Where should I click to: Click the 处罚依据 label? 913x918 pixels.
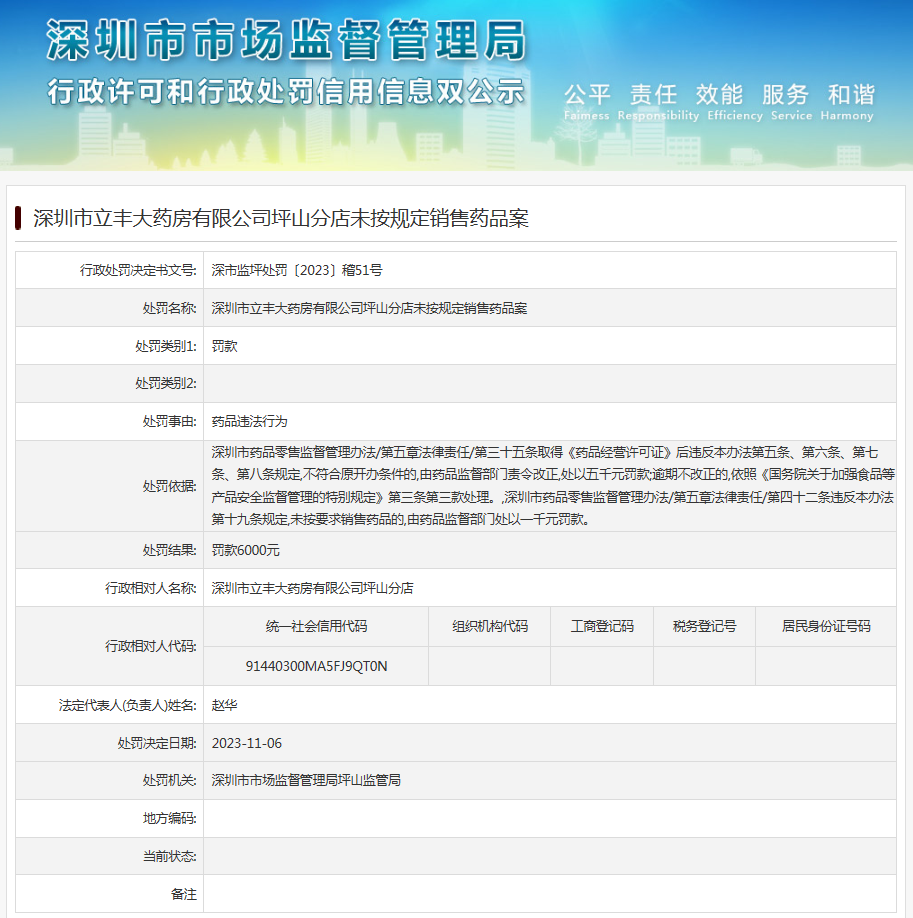(170, 487)
